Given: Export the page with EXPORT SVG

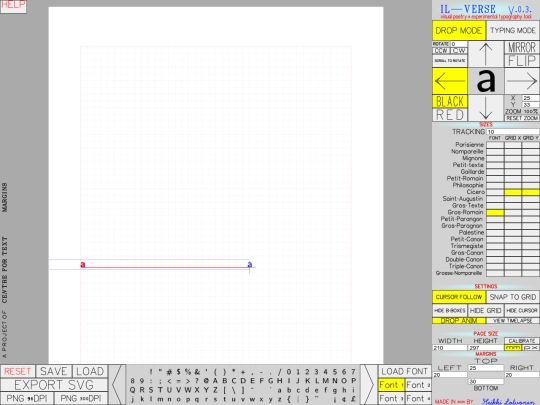Looking at the screenshot, I should tap(54, 385).
